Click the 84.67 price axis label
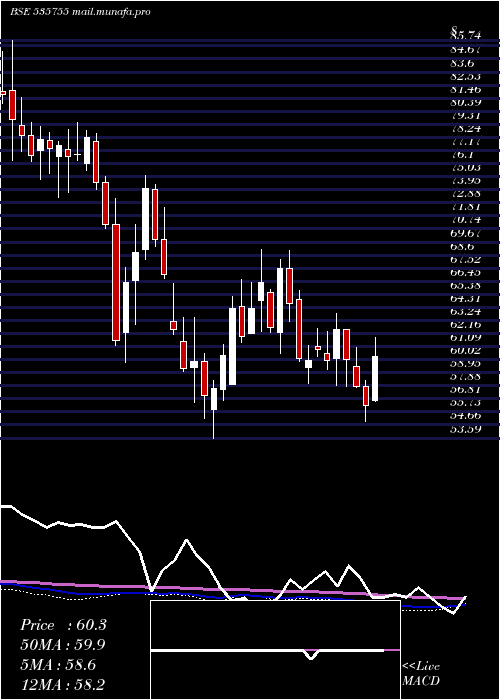This screenshot has width=500, height=700. 466,50
